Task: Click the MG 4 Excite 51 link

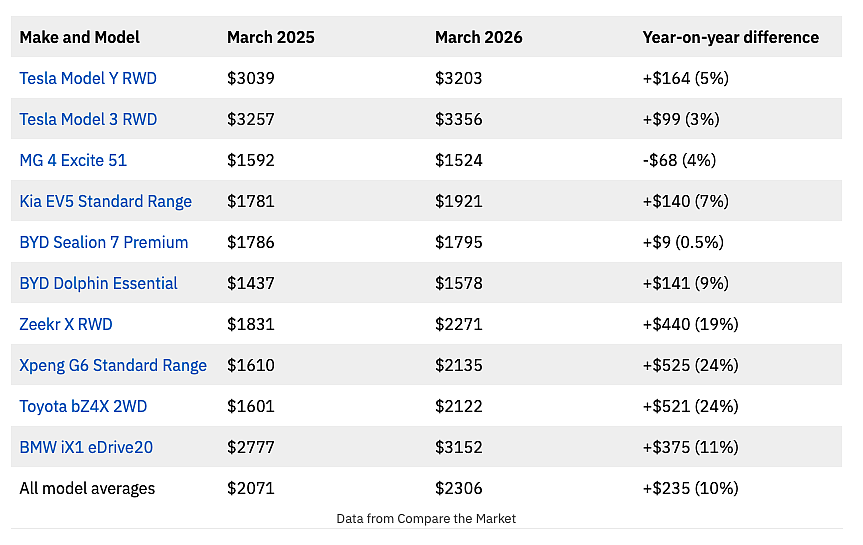Action: [73, 160]
